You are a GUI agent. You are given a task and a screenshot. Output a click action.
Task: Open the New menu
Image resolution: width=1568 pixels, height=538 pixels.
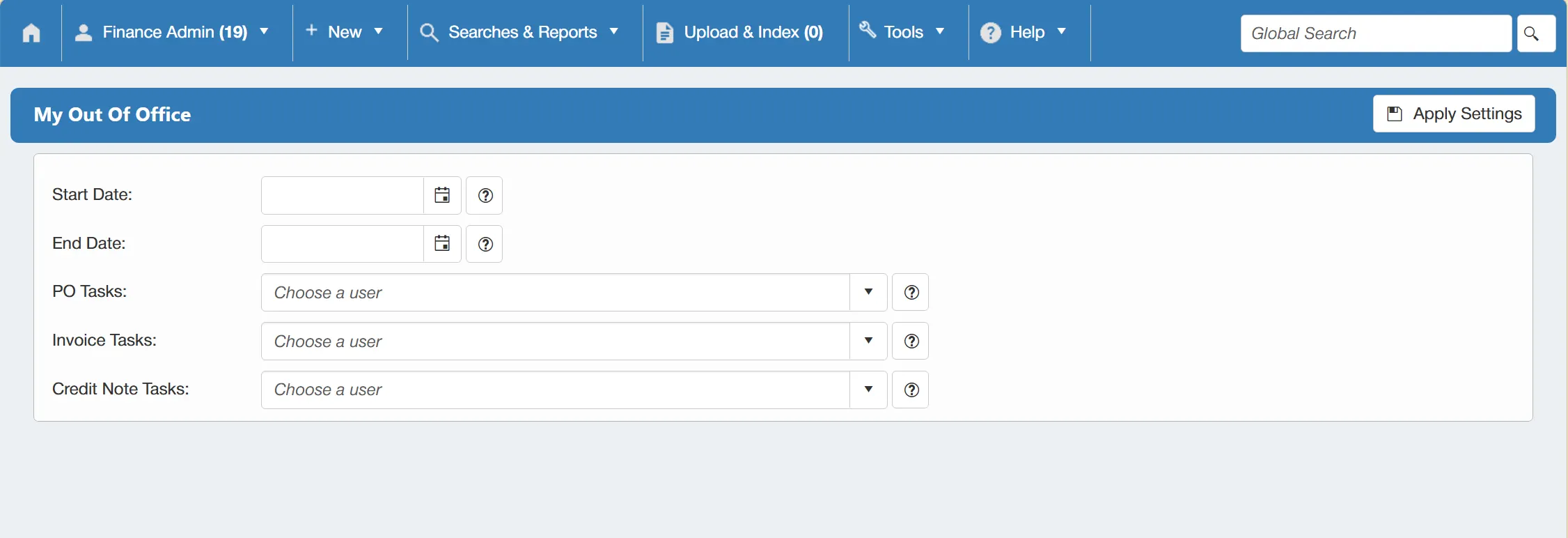(345, 32)
